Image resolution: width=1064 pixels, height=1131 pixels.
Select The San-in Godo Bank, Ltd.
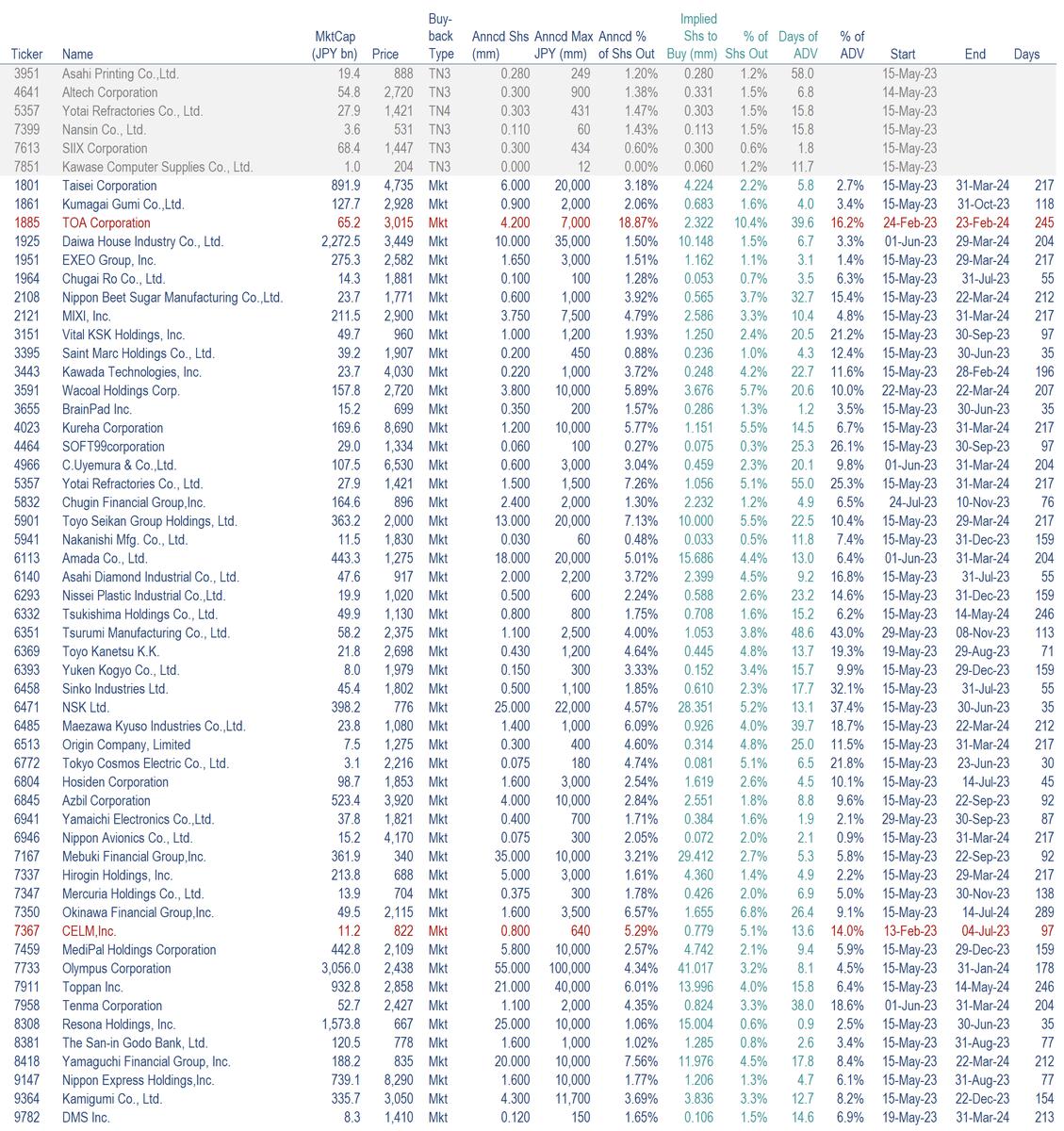click(135, 1043)
